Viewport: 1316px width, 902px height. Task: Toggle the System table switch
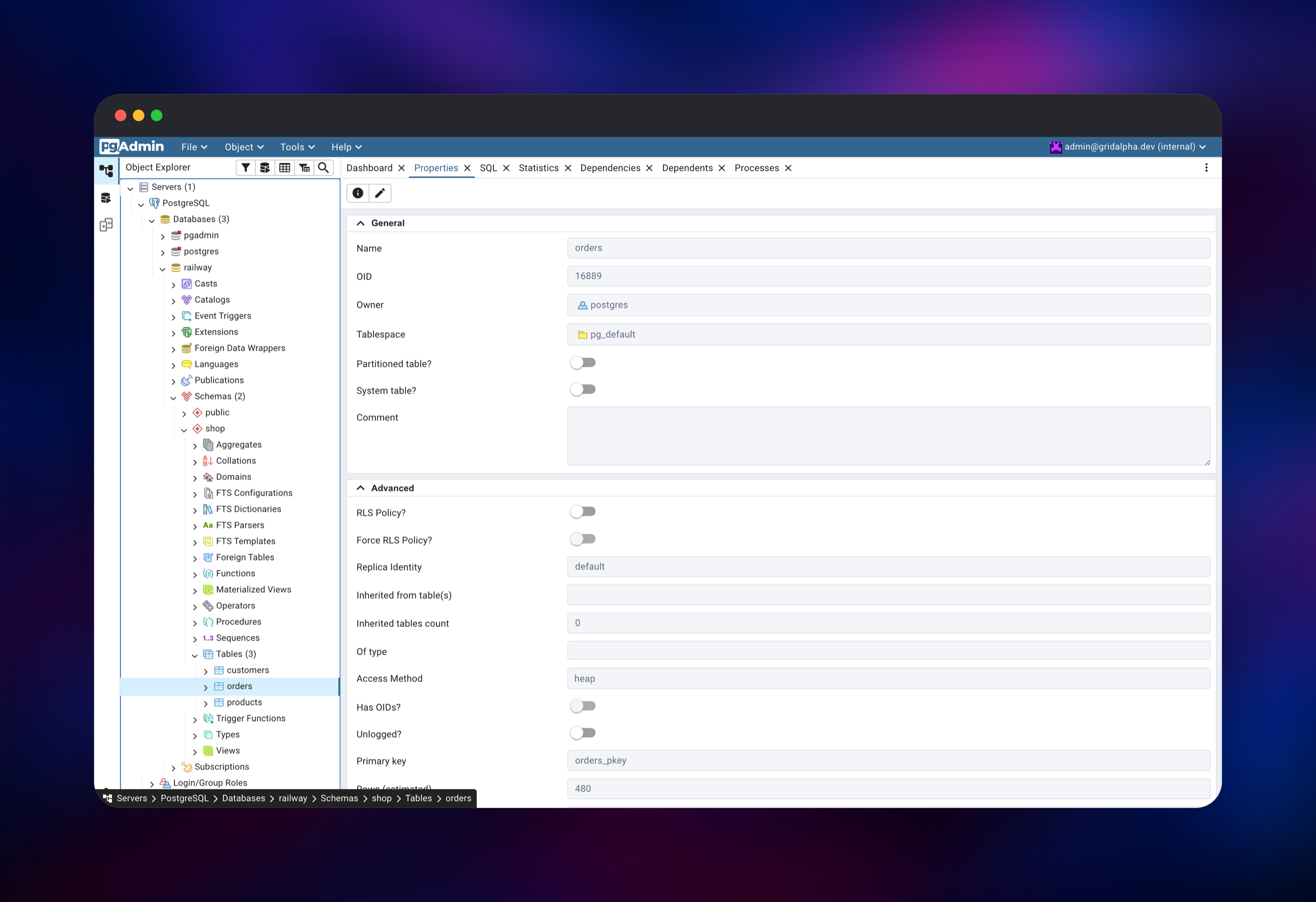pos(583,390)
